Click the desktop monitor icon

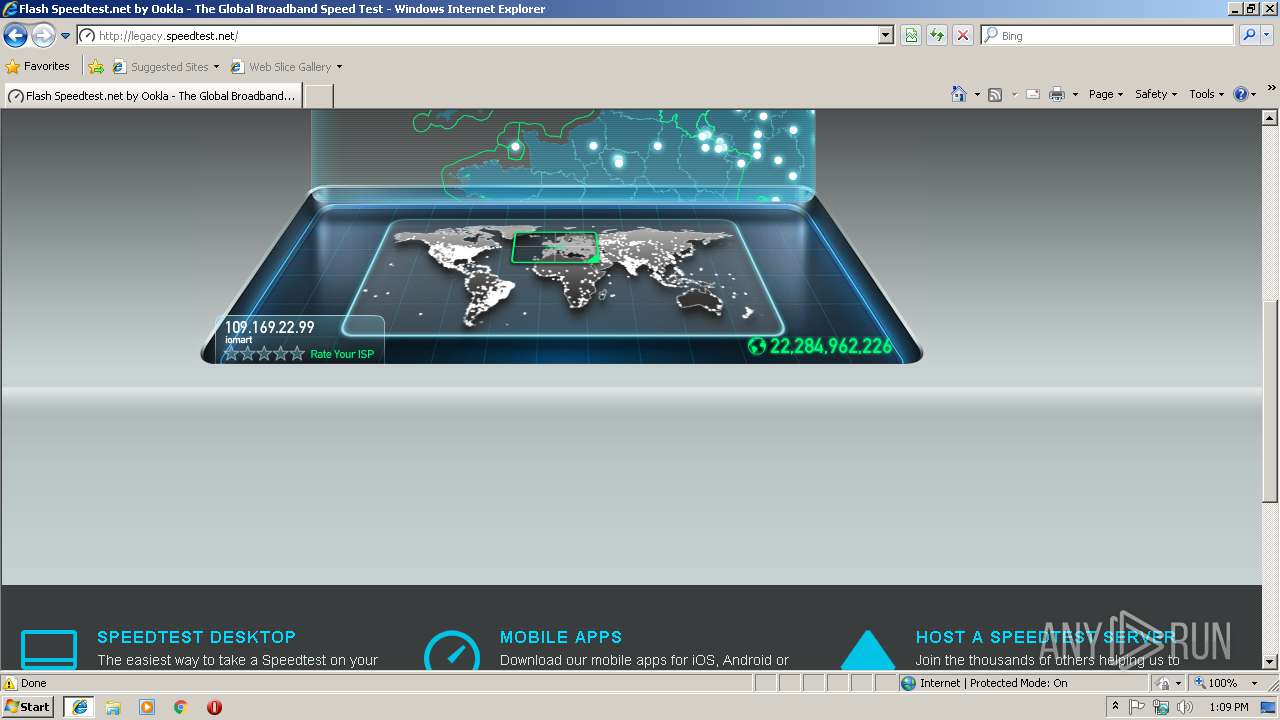[x=49, y=649]
